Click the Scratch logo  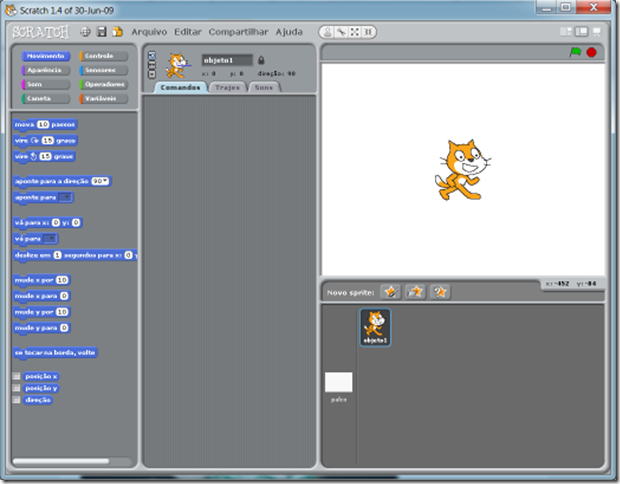tap(40, 32)
